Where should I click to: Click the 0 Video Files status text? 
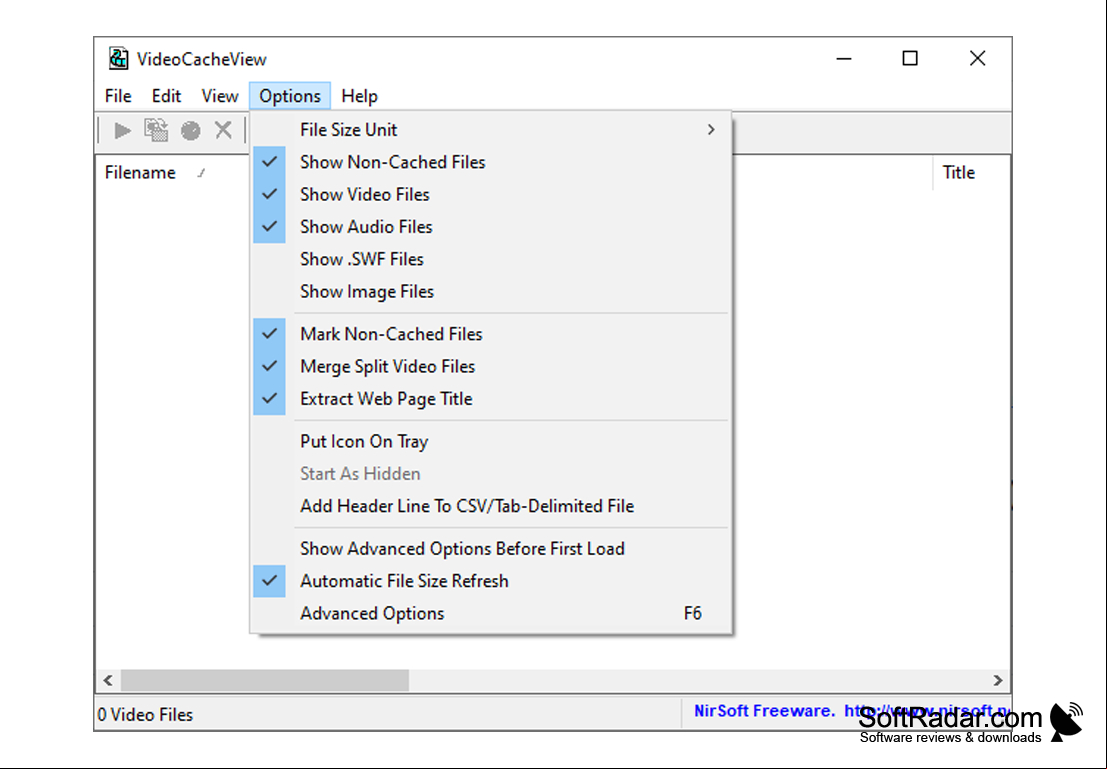[145, 715]
